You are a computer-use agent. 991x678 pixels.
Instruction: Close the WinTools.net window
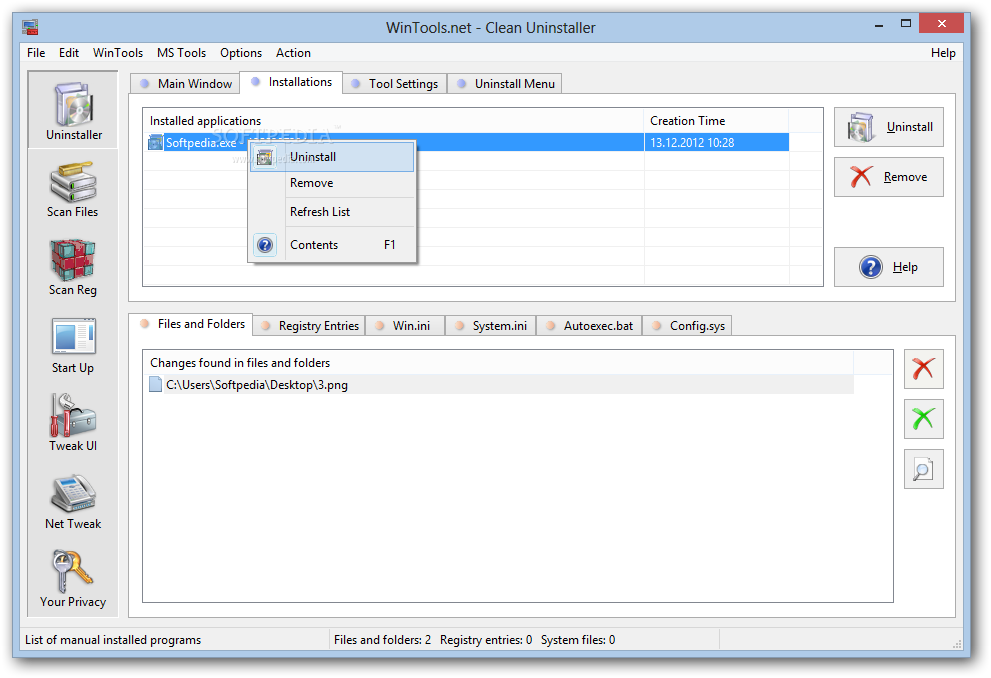pos(941,24)
